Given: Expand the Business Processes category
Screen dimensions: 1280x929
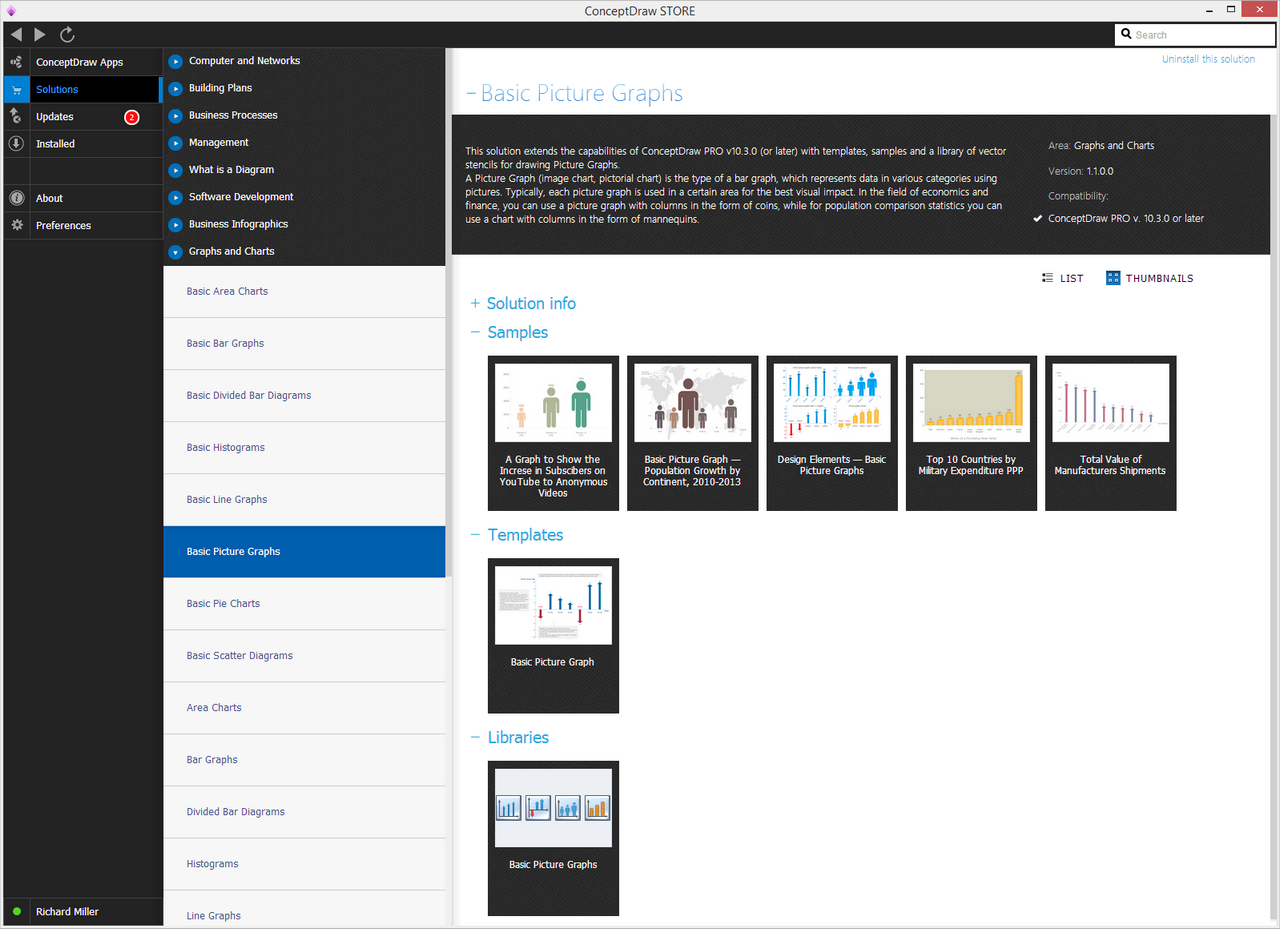Looking at the screenshot, I should (x=175, y=115).
